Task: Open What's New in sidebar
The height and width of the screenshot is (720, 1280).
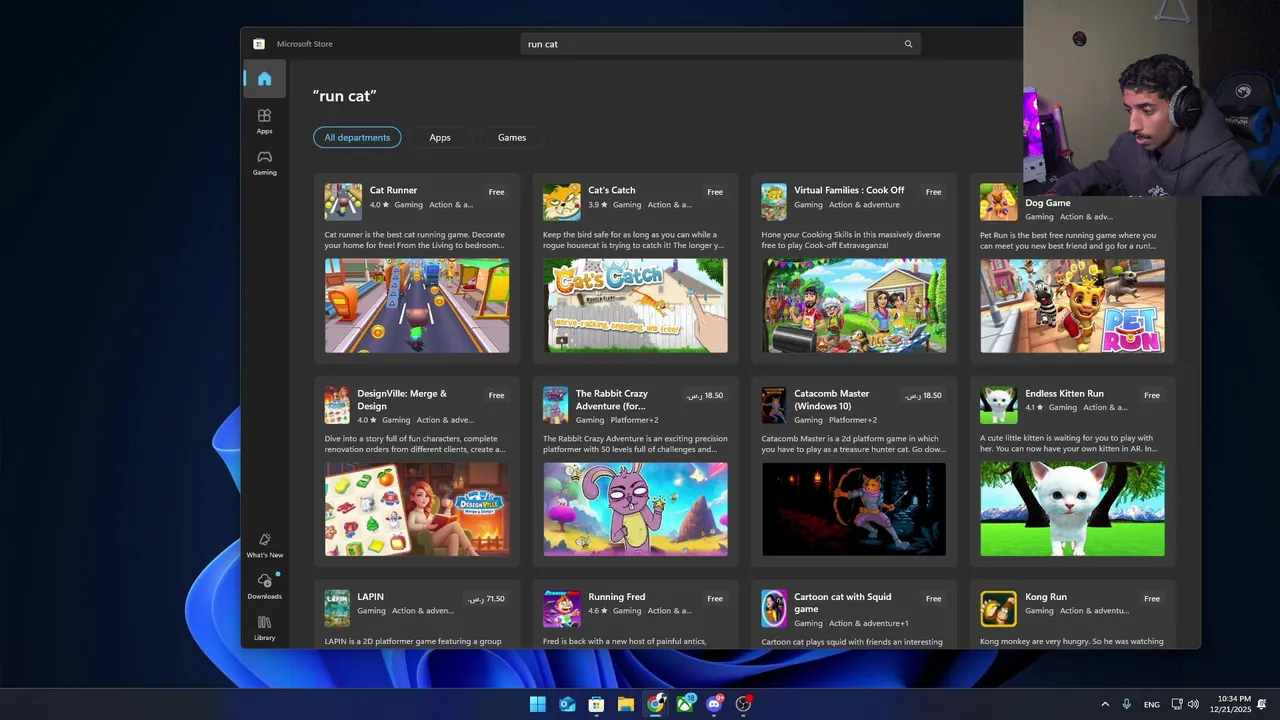Action: (264, 545)
